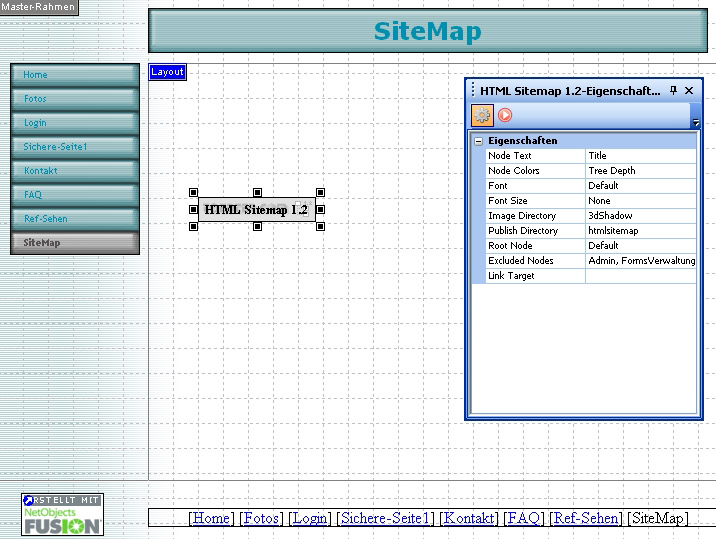
Task: Select the Node Colors value Tree Depth
Action: click(640, 171)
